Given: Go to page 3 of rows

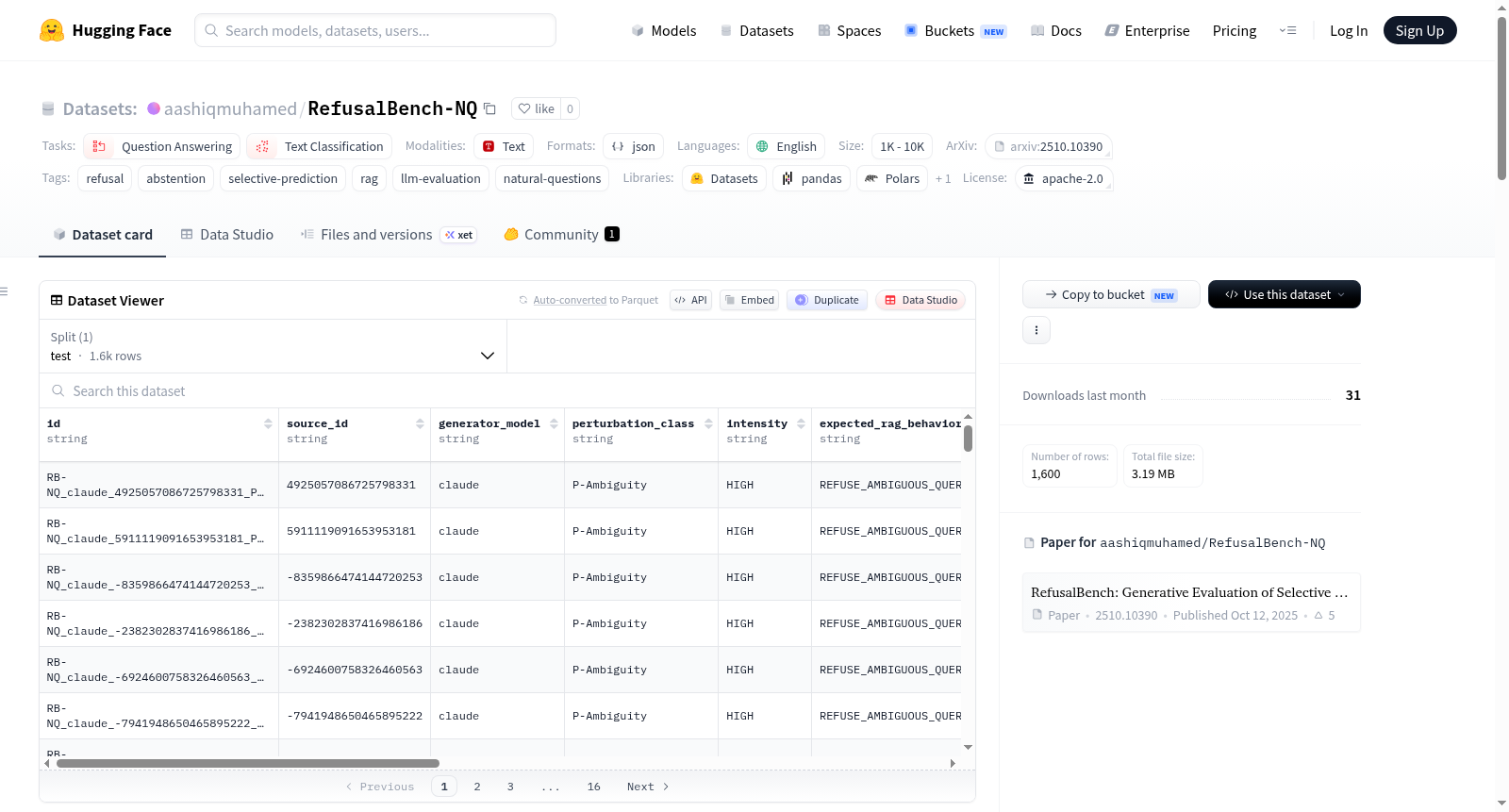Looking at the screenshot, I should coord(510,787).
